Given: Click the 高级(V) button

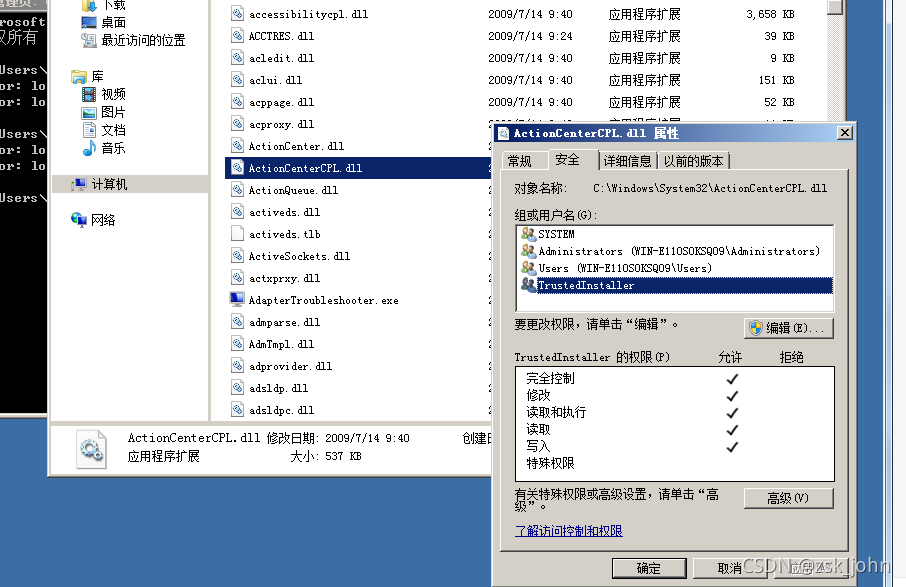Looking at the screenshot, I should [x=789, y=498].
